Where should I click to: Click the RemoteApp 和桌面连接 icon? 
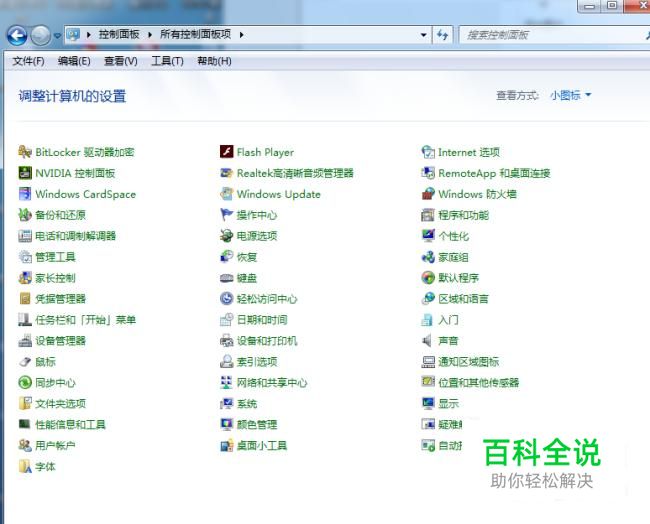pyautogui.click(x=428, y=173)
